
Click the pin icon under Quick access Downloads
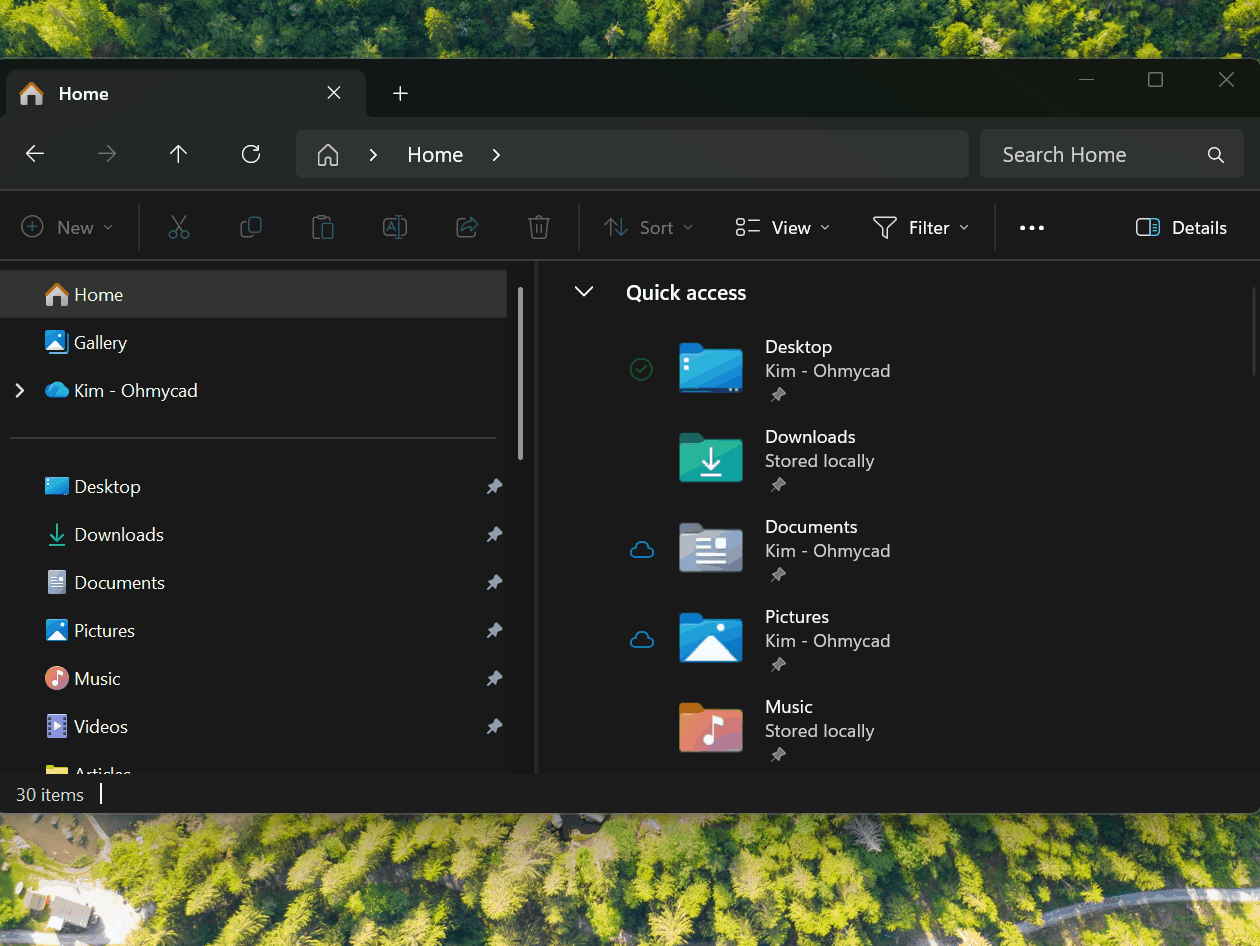click(778, 485)
